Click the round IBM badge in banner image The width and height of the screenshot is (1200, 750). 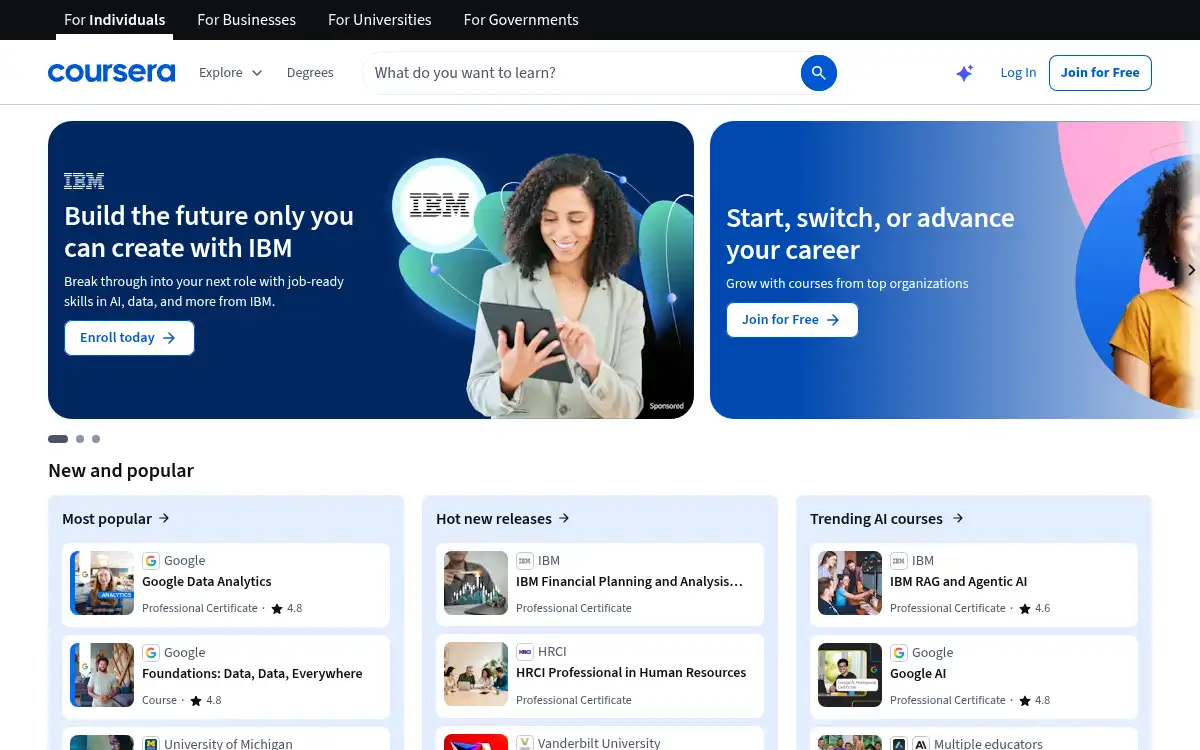pyautogui.click(x=439, y=206)
